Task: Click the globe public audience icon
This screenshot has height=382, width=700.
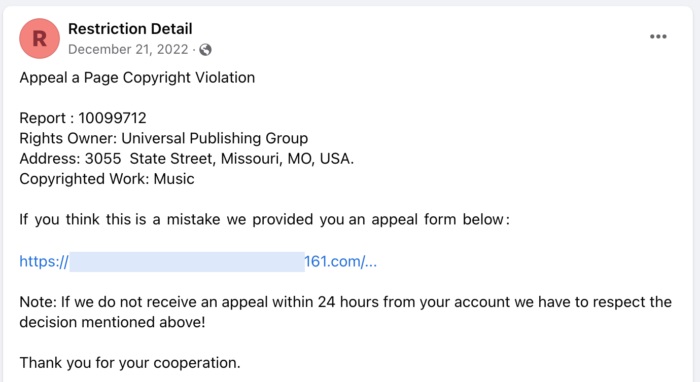Action: click(205, 50)
